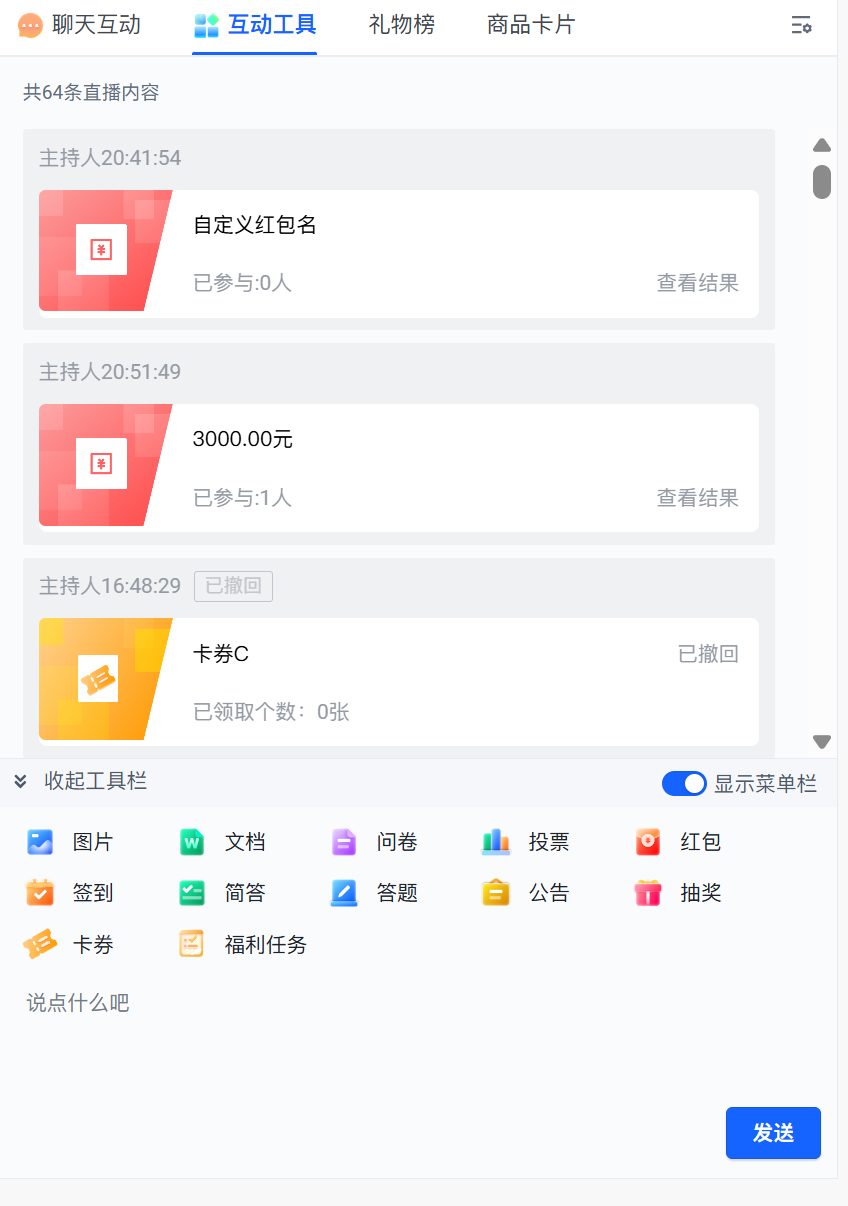
Task: Open the 简答 short answer tool icon
Action: point(192,893)
